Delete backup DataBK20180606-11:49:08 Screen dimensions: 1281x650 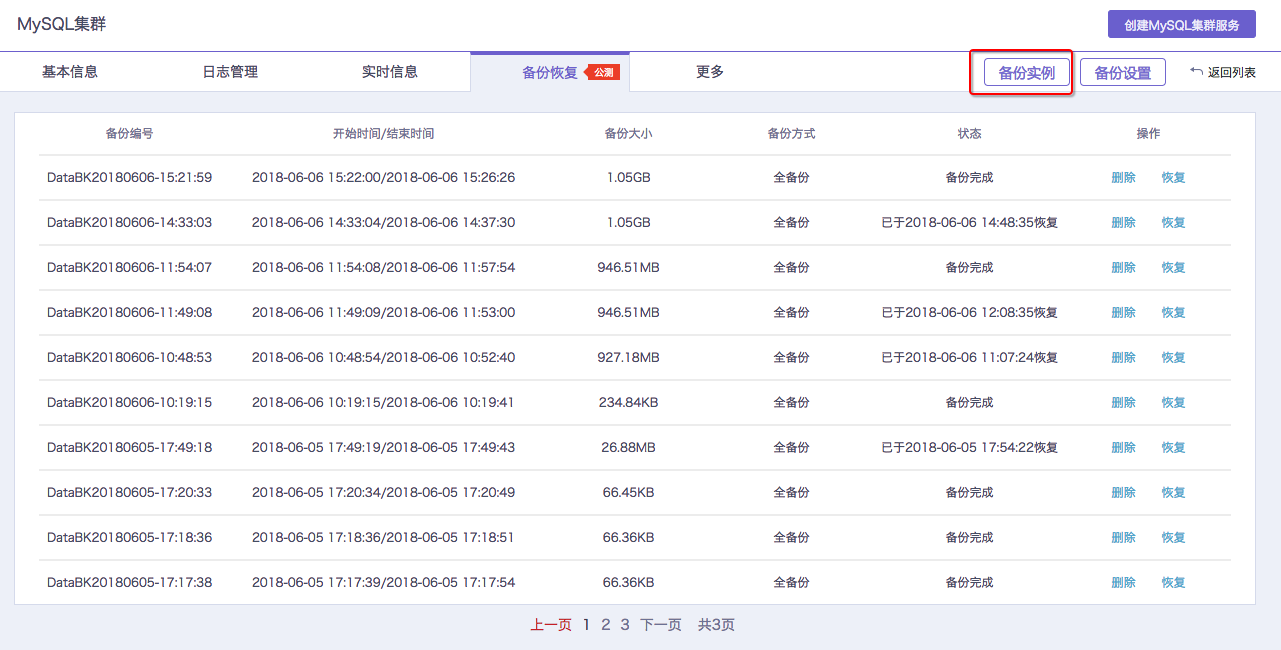click(x=1124, y=313)
